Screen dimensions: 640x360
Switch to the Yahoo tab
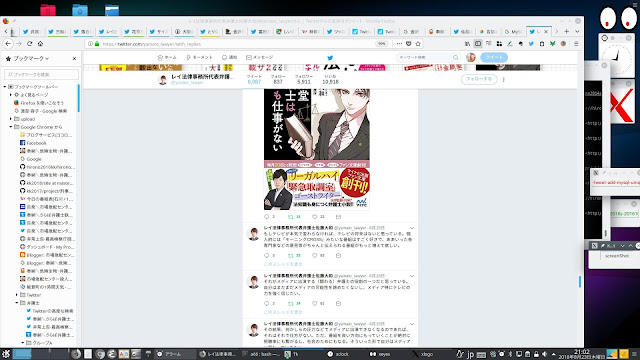pyautogui.click(x=311, y=31)
